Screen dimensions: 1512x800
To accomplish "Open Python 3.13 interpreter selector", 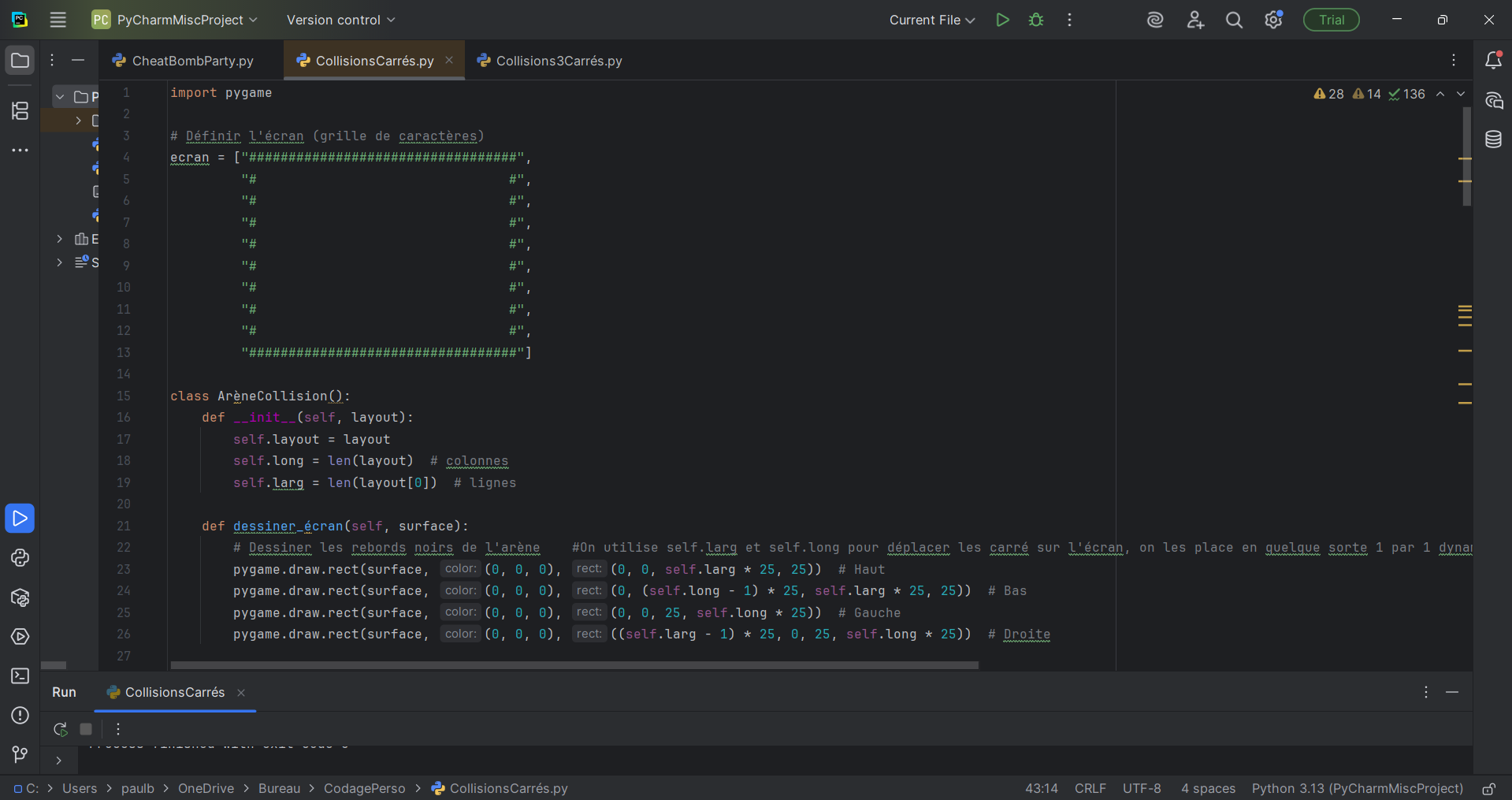I will click(1357, 788).
